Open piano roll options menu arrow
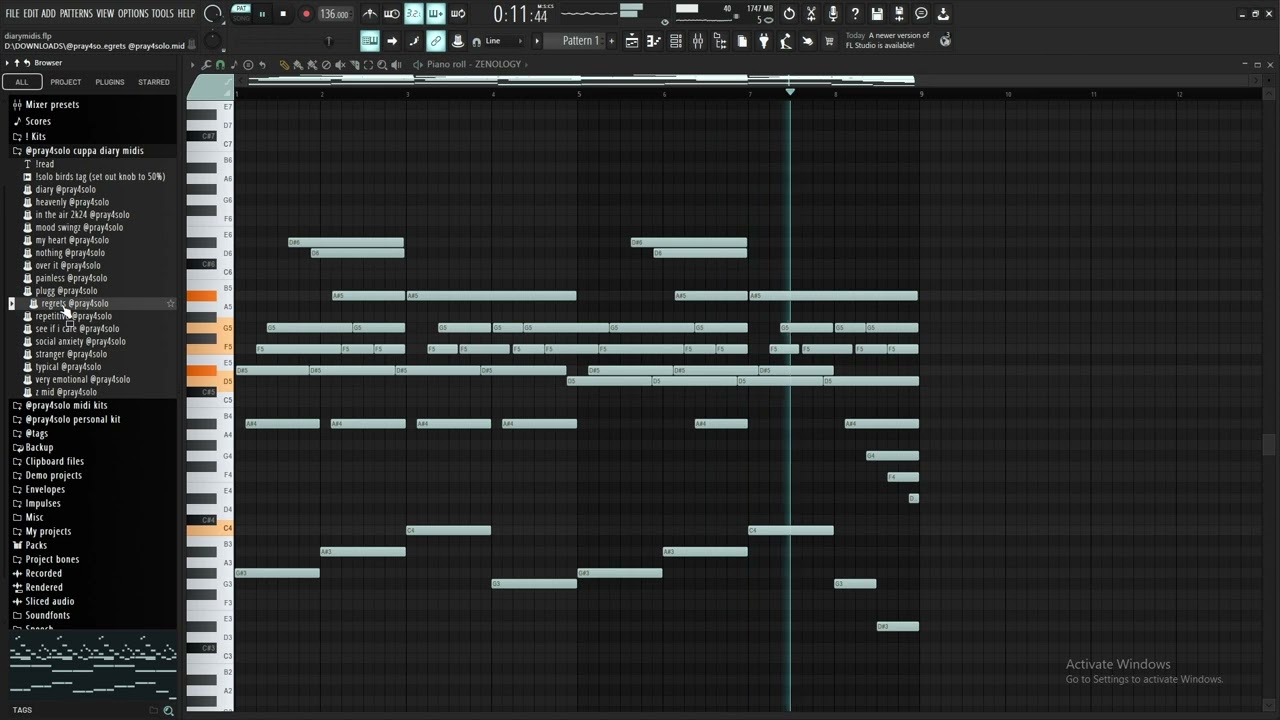The image size is (1280, 720). click(x=192, y=64)
